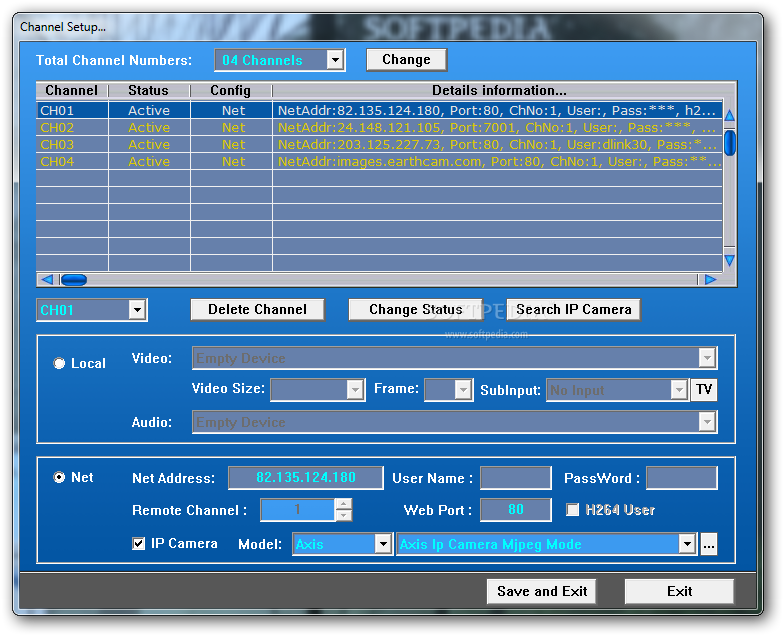The width and height of the screenshot is (784, 636).
Task: Click the Search IP Camera button
Action: point(574,310)
